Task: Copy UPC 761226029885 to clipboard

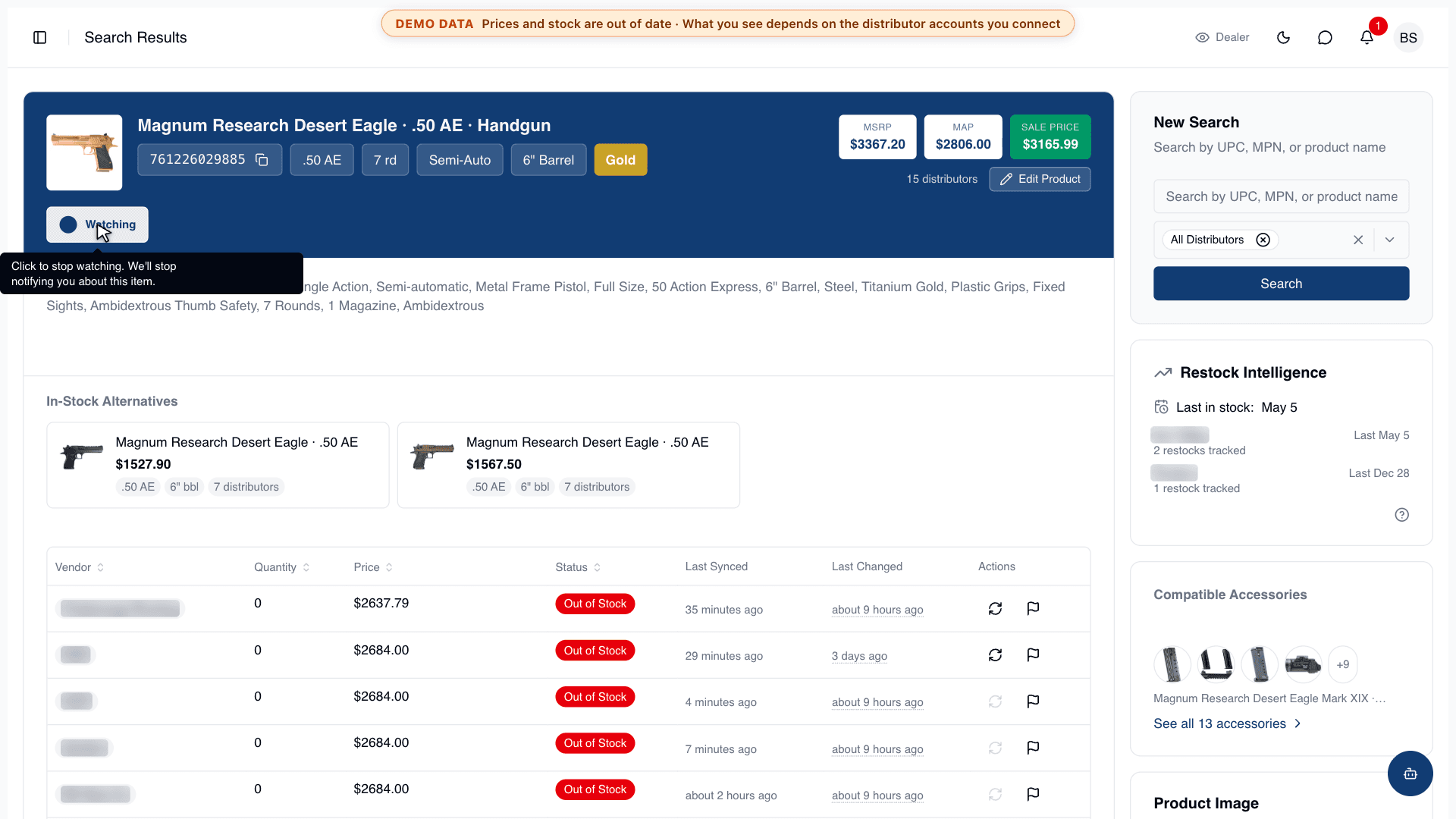Action: (262, 160)
